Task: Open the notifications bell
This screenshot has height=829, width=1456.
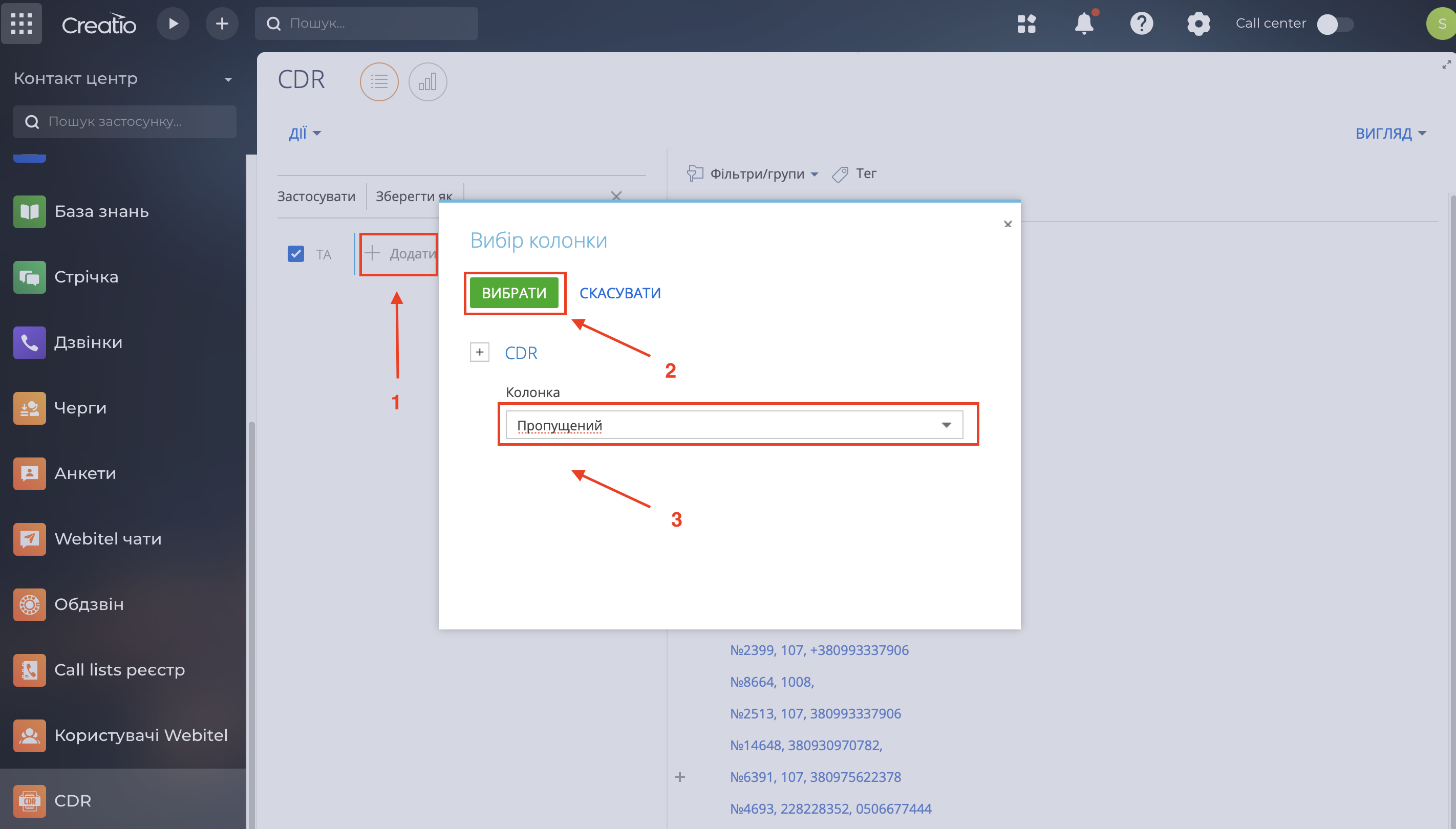Action: click(x=1084, y=24)
